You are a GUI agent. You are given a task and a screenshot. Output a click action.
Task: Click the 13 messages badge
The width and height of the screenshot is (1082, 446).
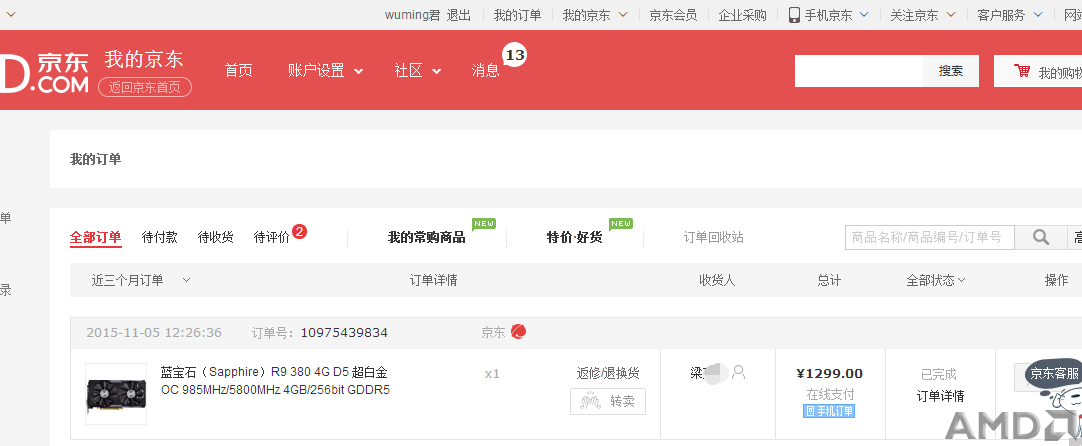click(515, 55)
